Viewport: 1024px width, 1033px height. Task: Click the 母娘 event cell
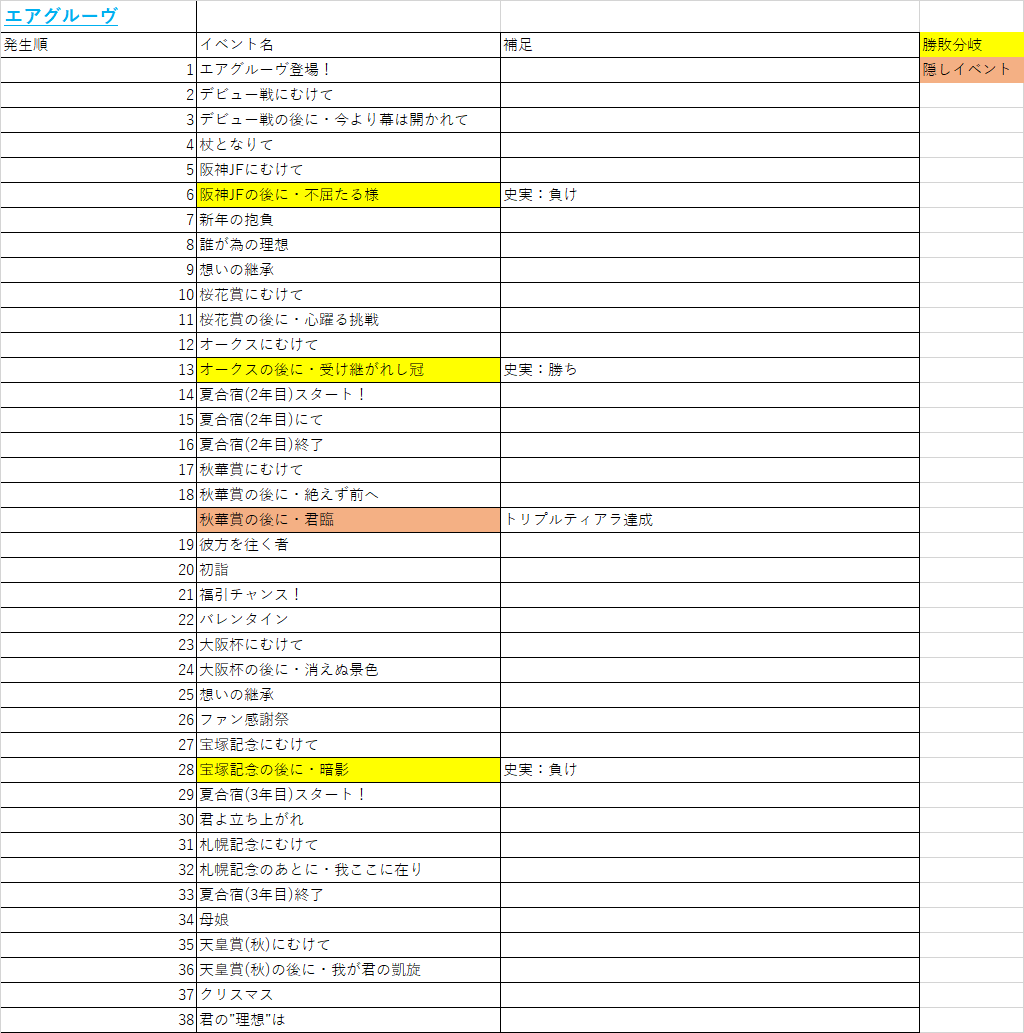(348, 920)
